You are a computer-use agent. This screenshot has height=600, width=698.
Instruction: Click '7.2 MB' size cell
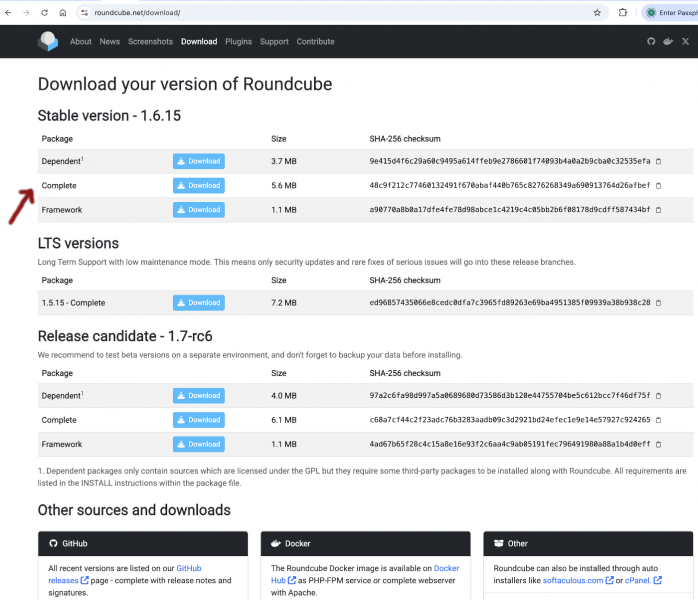pos(284,303)
